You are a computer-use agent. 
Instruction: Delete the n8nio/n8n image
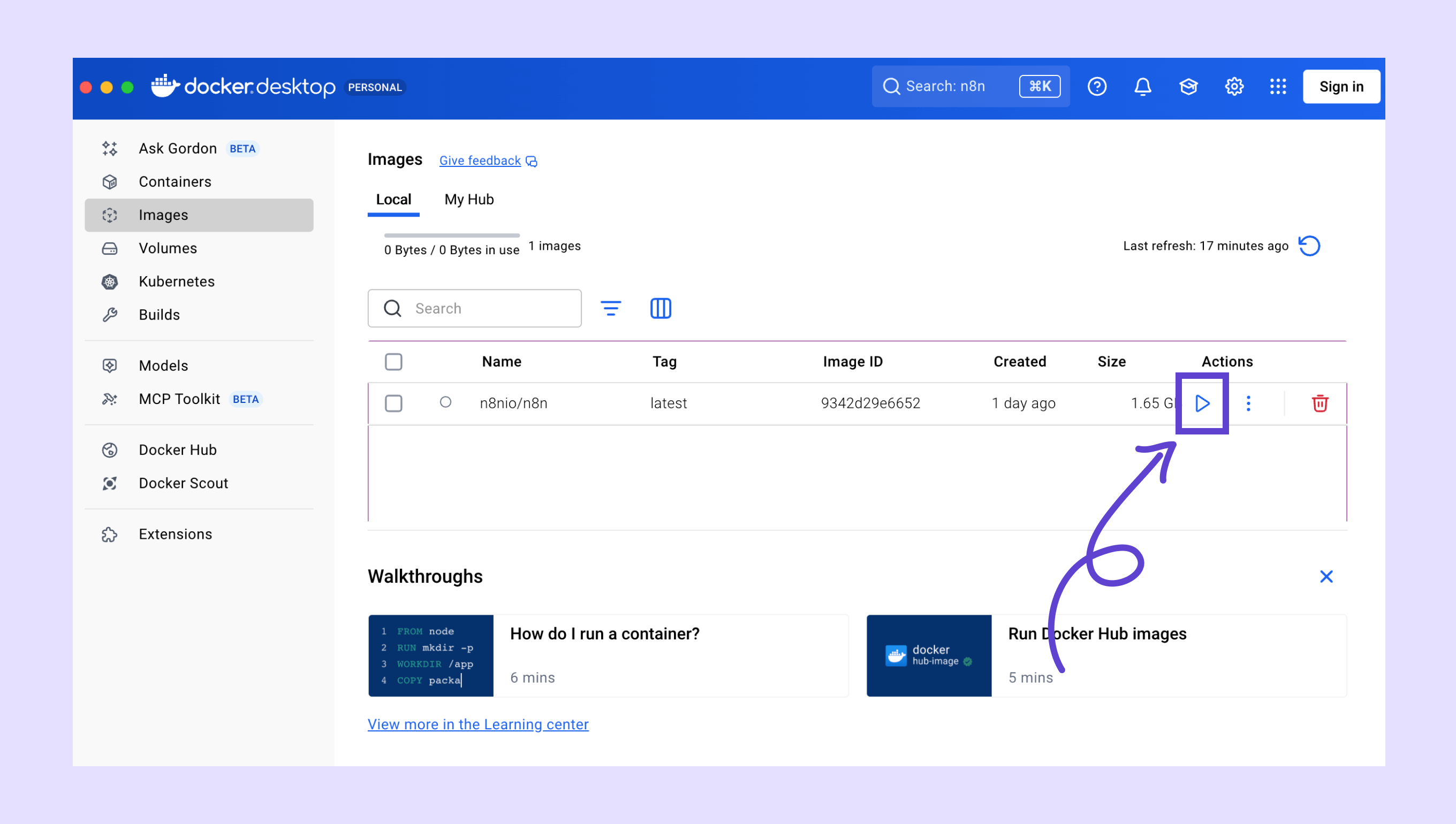click(x=1319, y=403)
